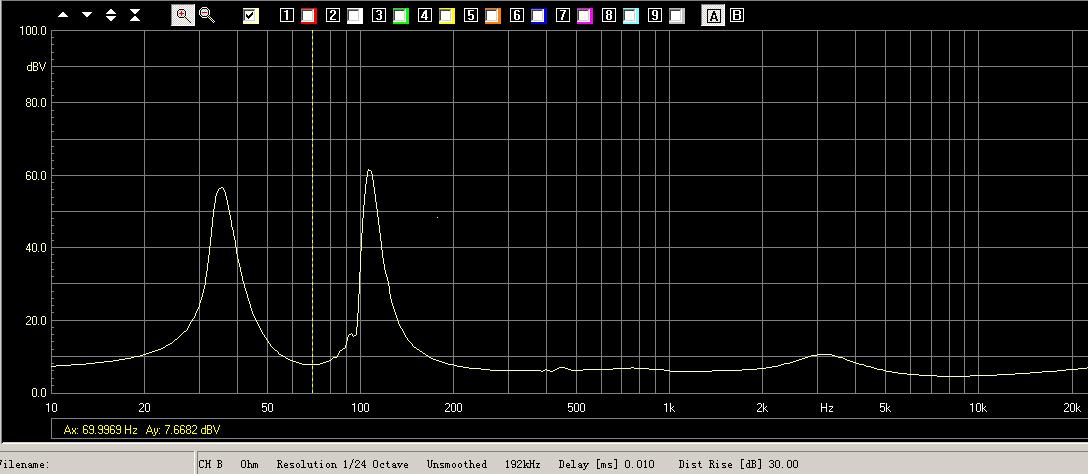Toggle the magenta curve 7 checkbox
This screenshot has height=474, width=1088.
pyautogui.click(x=584, y=16)
